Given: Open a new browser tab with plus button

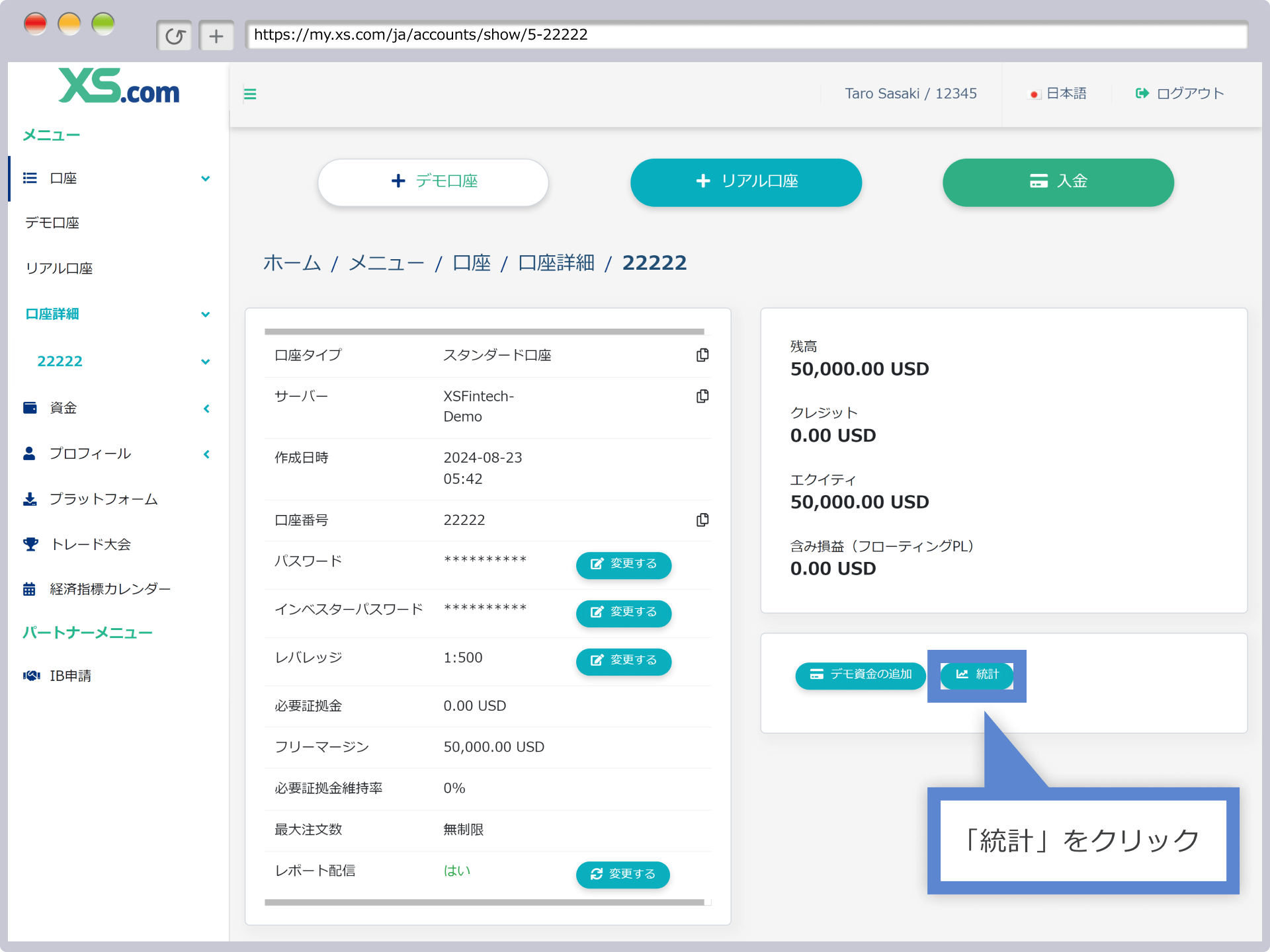Looking at the screenshot, I should pos(216,36).
